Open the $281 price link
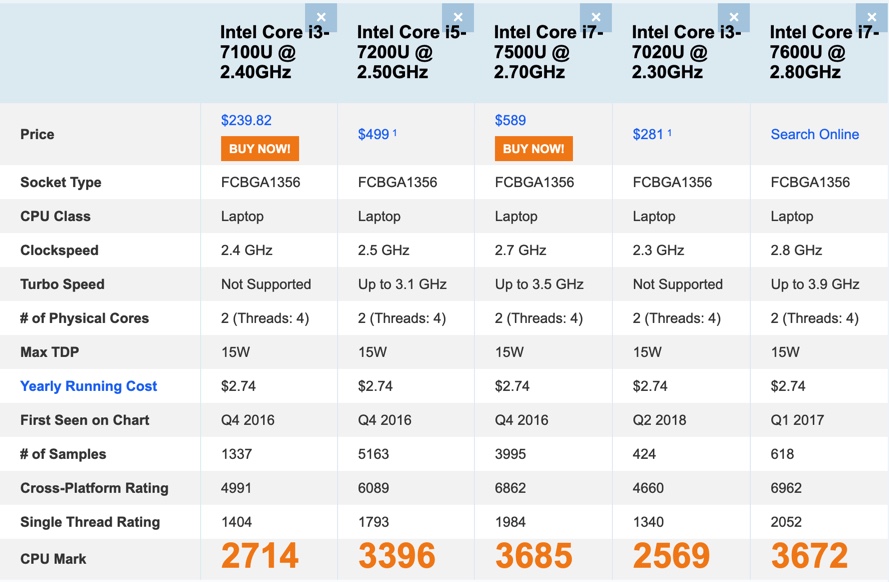This screenshot has height=582, width=889. click(x=648, y=135)
